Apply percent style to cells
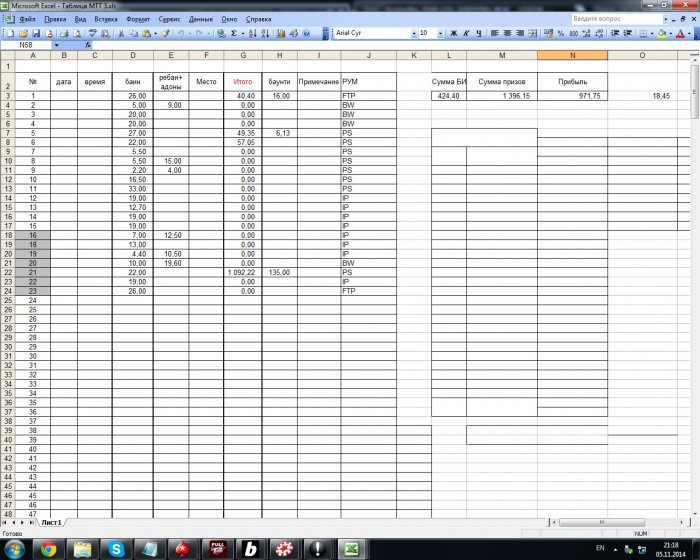The height and width of the screenshot is (560, 700). [x=561, y=33]
